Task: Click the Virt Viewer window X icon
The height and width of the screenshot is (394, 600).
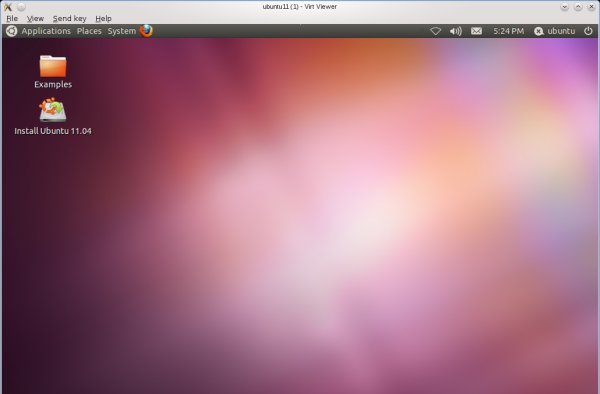Action: (x=8, y=7)
